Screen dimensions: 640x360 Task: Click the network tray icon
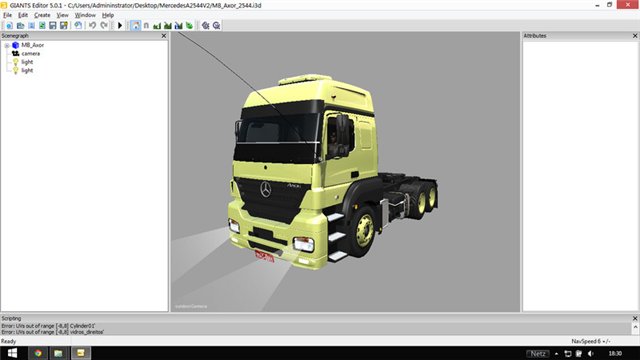(x=568, y=353)
